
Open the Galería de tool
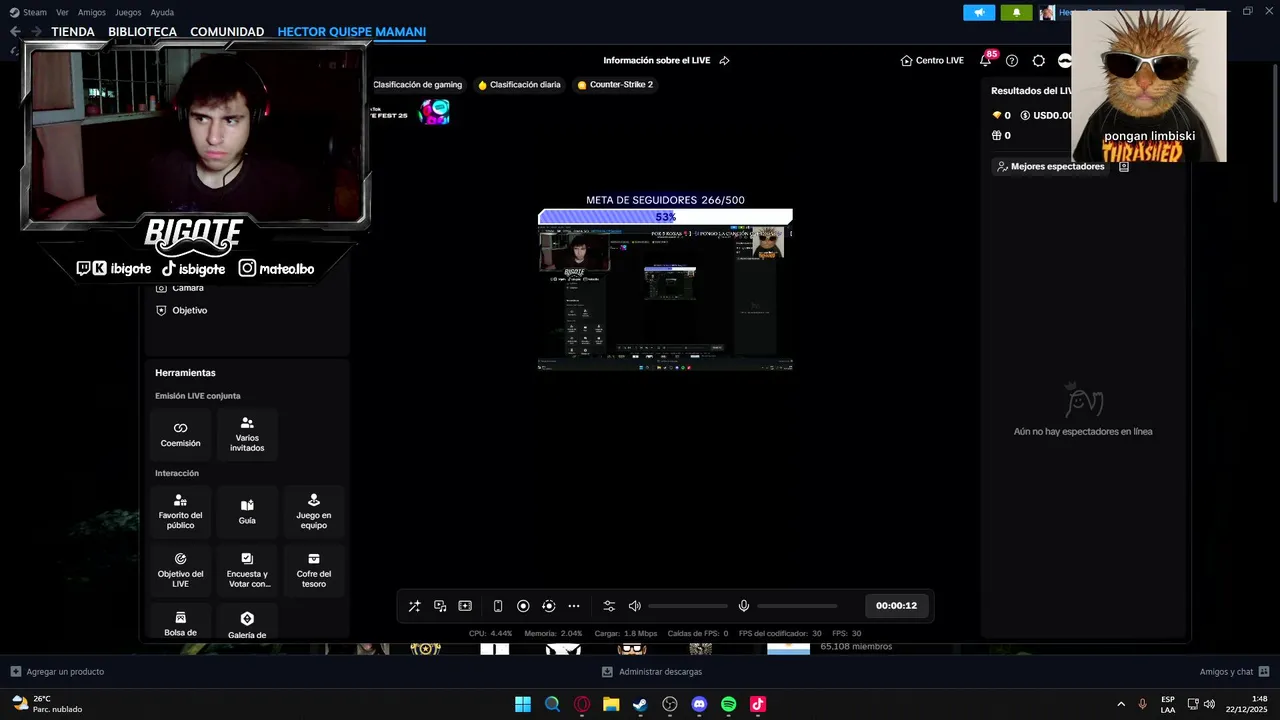tap(247, 622)
